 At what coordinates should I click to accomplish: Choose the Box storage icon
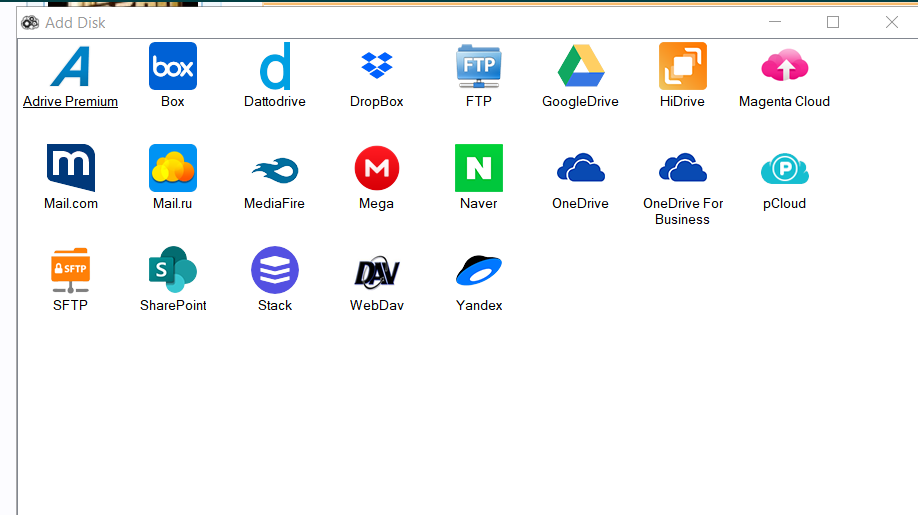pos(173,66)
